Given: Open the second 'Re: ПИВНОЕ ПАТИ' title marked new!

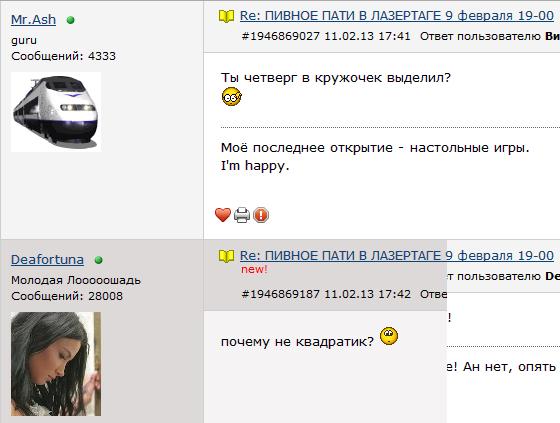Looking at the screenshot, I should (x=397, y=256).
